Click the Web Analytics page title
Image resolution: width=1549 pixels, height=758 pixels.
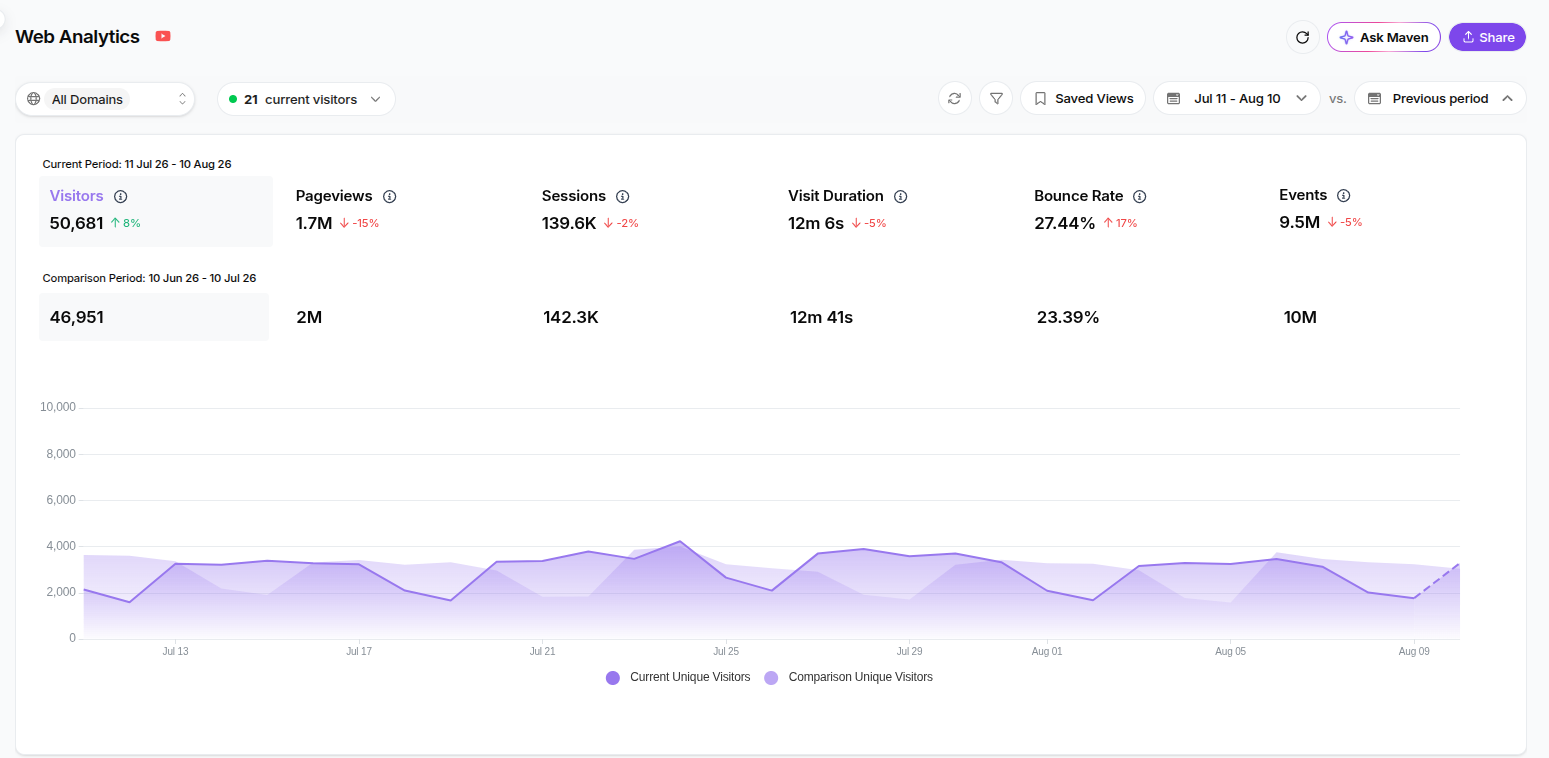click(77, 36)
